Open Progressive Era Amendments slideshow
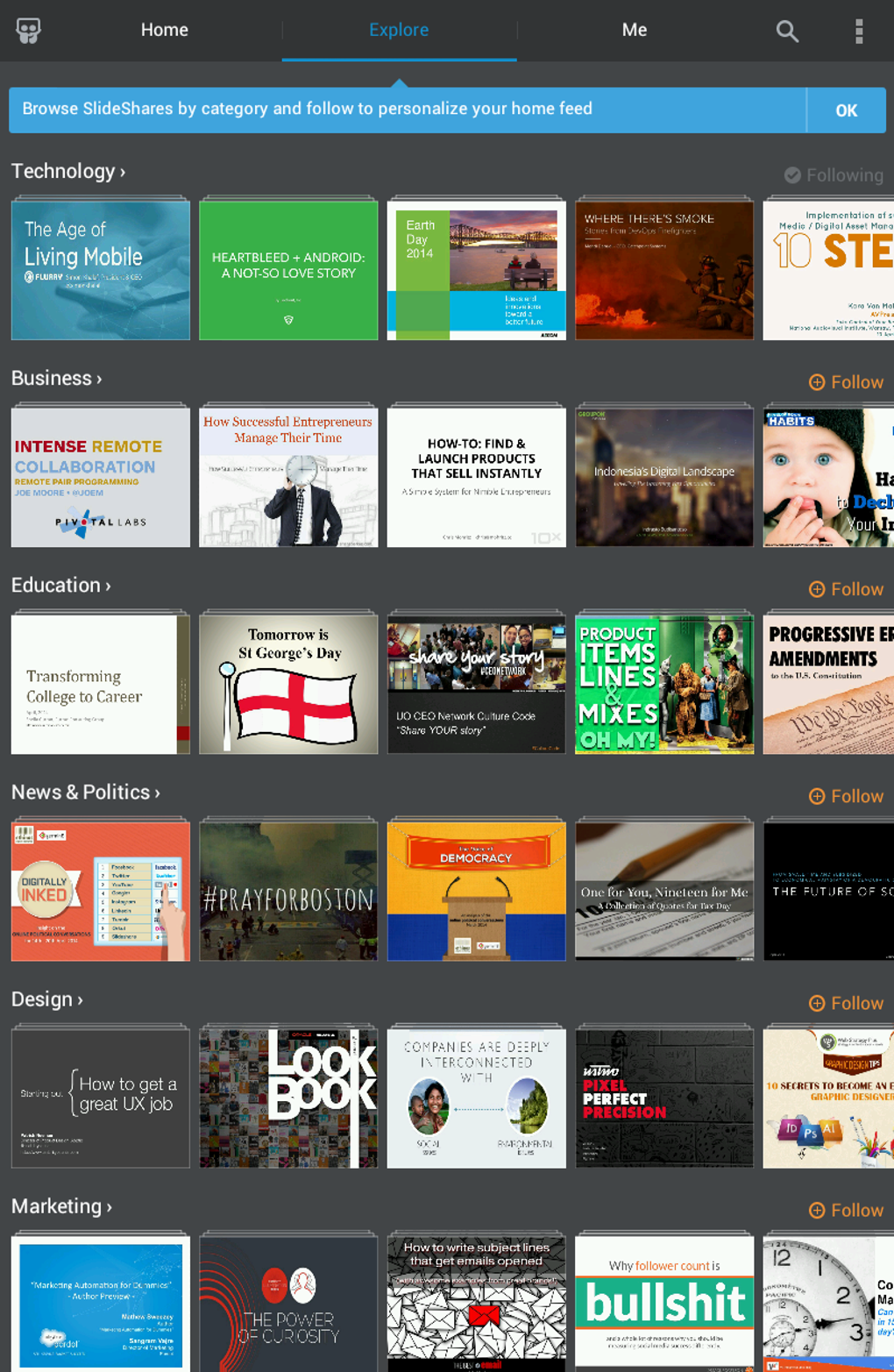The height and width of the screenshot is (1372, 894). [x=828, y=684]
